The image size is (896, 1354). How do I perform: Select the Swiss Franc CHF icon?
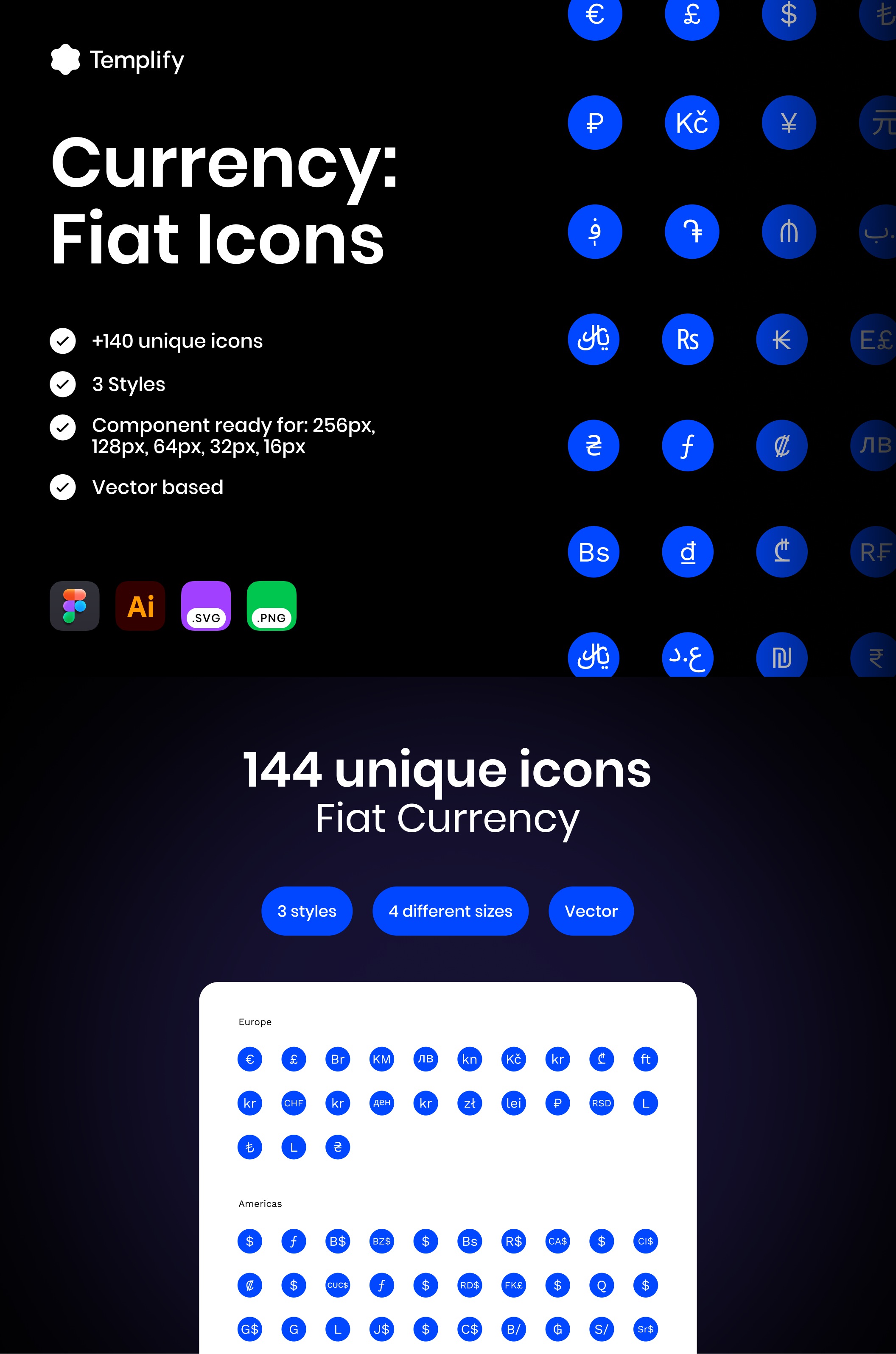click(293, 1102)
